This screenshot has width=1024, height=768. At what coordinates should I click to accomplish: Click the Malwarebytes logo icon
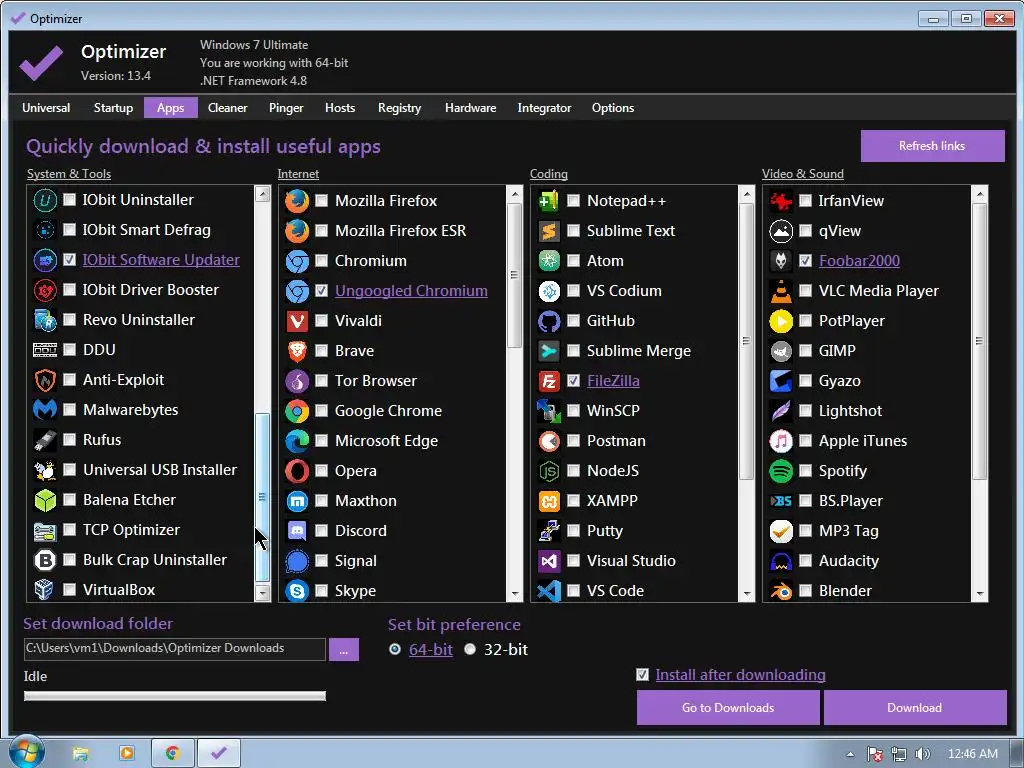pyautogui.click(x=45, y=410)
